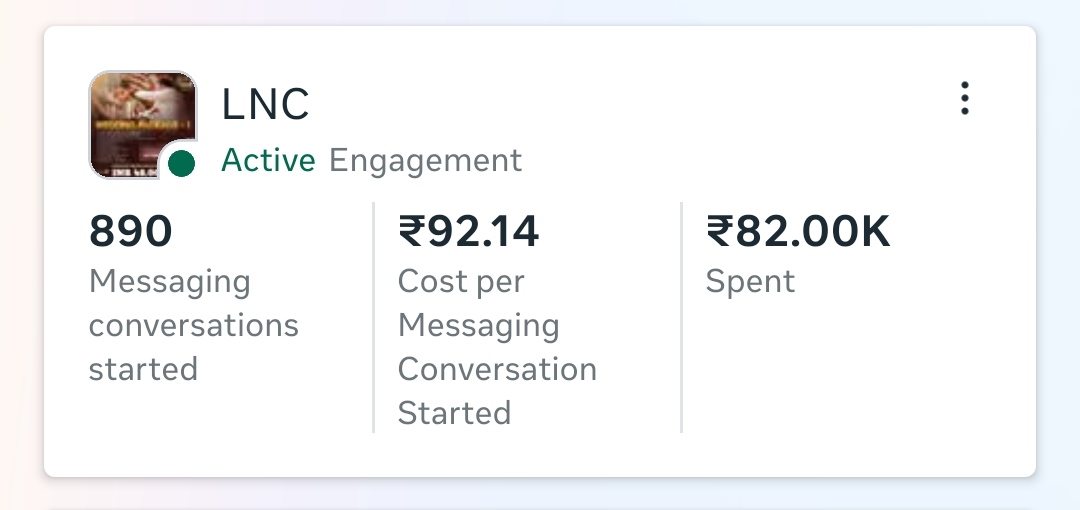The height and width of the screenshot is (510, 1080).
Task: Click the divider between conversations and cost
Action: pyautogui.click(x=373, y=317)
